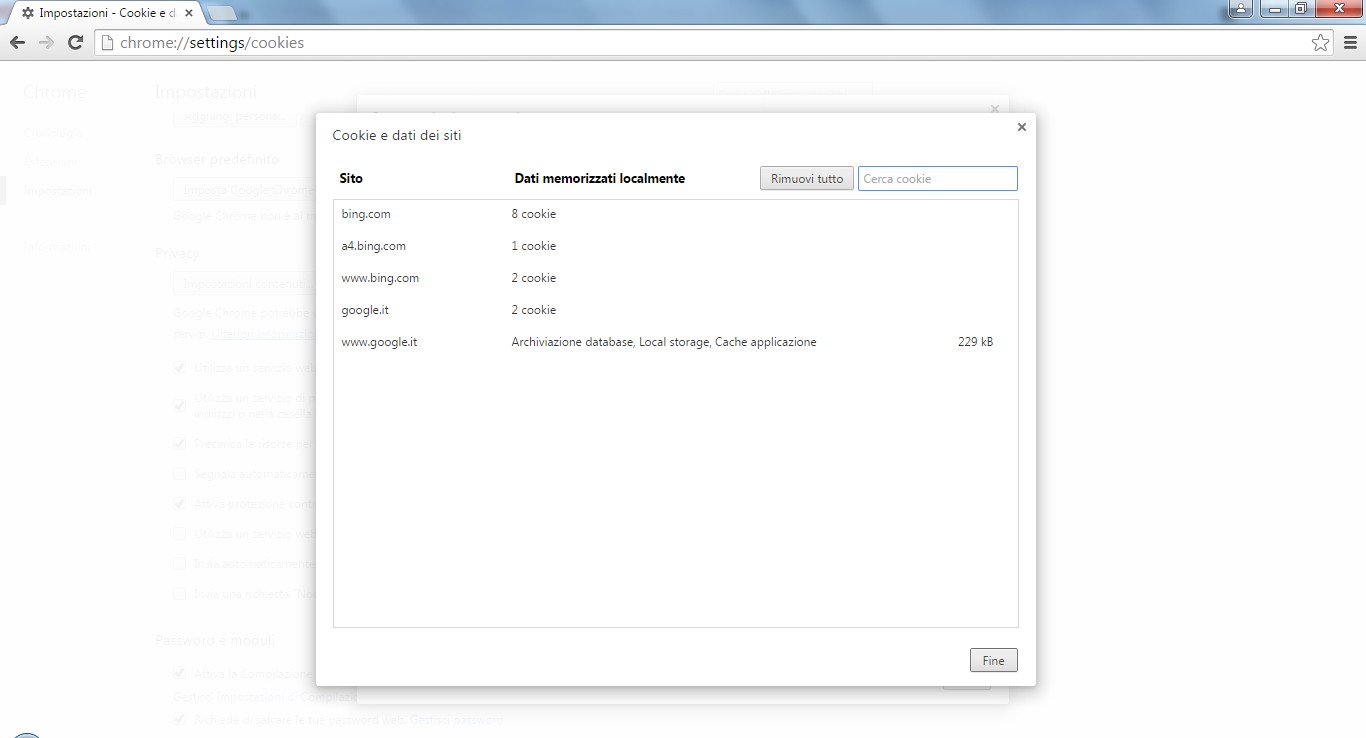Click the forward navigation arrow

point(45,42)
